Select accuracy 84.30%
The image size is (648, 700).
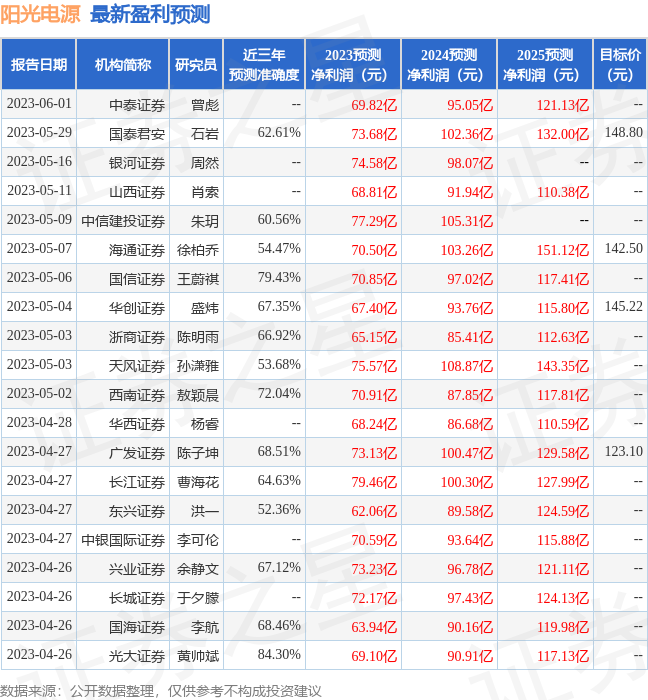coord(279,655)
